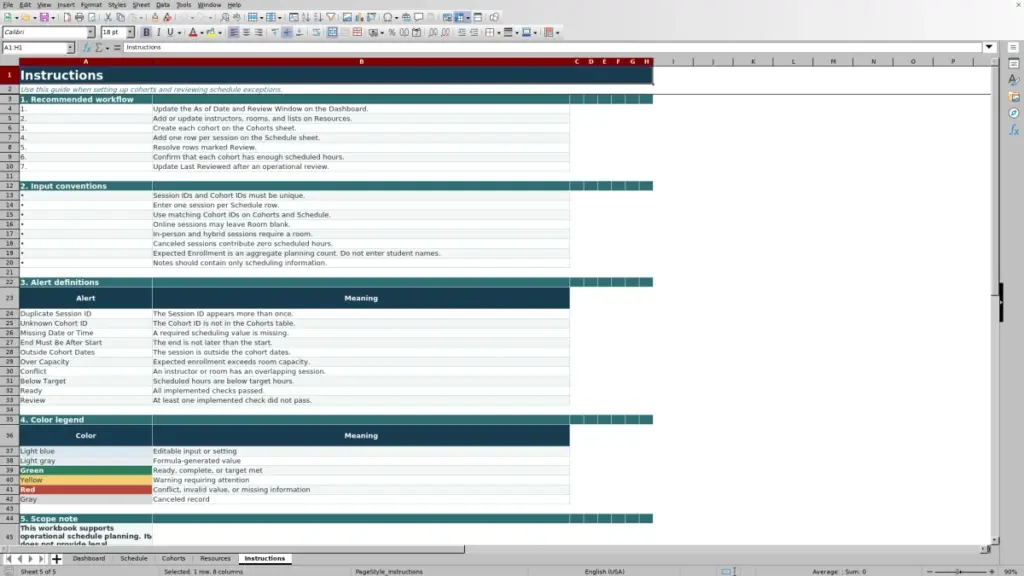Image resolution: width=1024 pixels, height=576 pixels.
Task: Toggle Center Vertically alignment
Action: (x=287, y=32)
